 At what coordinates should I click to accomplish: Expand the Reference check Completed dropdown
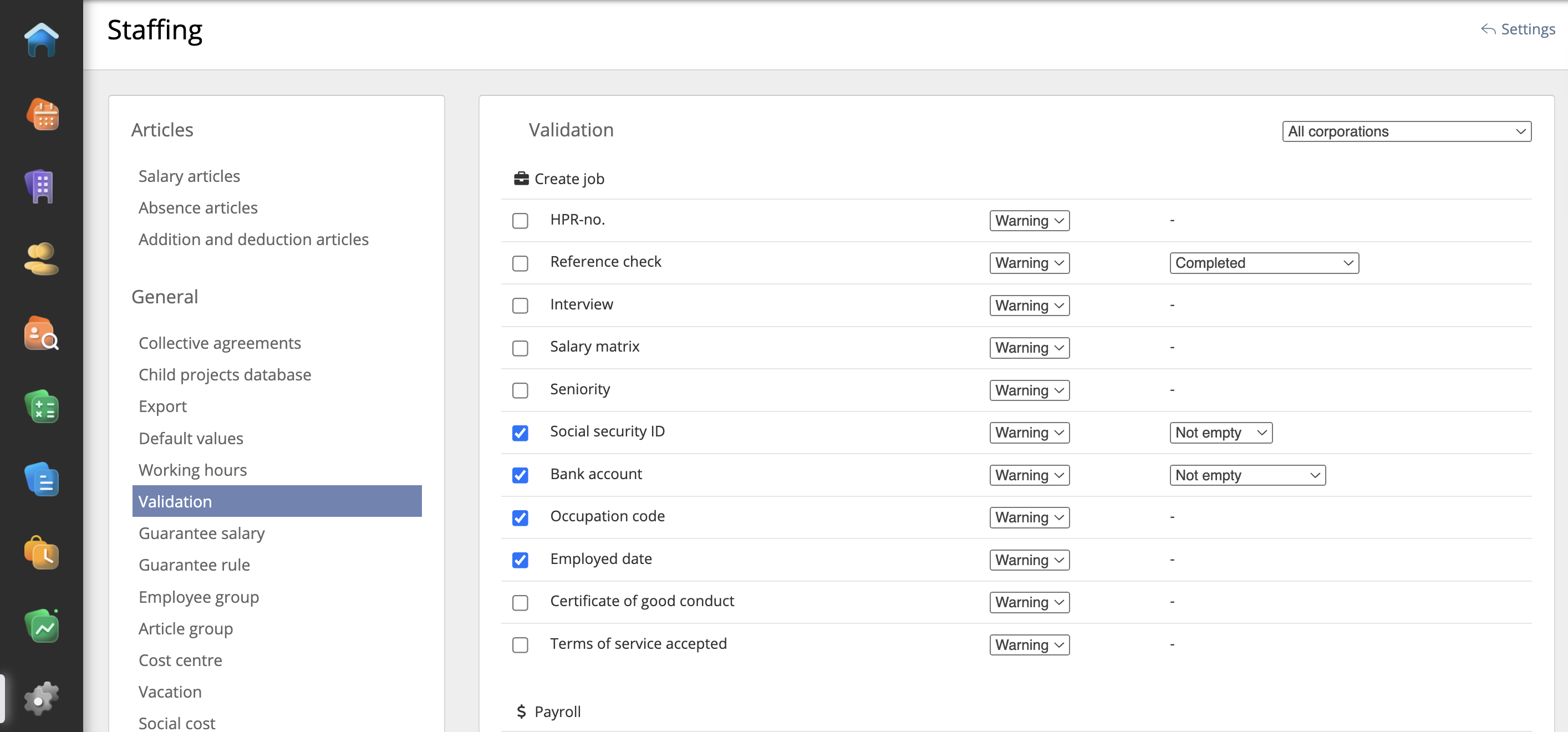[1264, 263]
